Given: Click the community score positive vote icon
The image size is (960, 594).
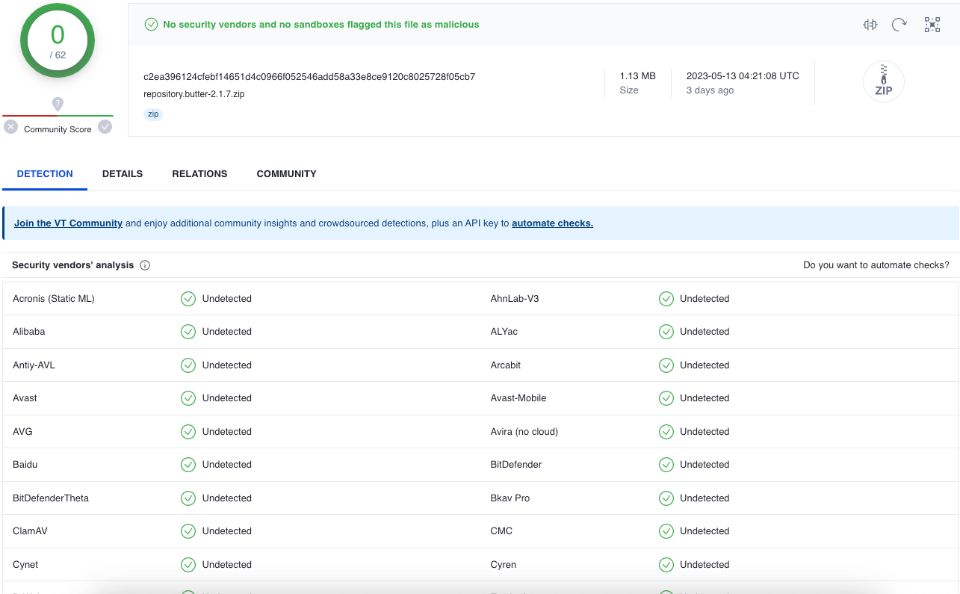Looking at the screenshot, I should click(x=105, y=127).
